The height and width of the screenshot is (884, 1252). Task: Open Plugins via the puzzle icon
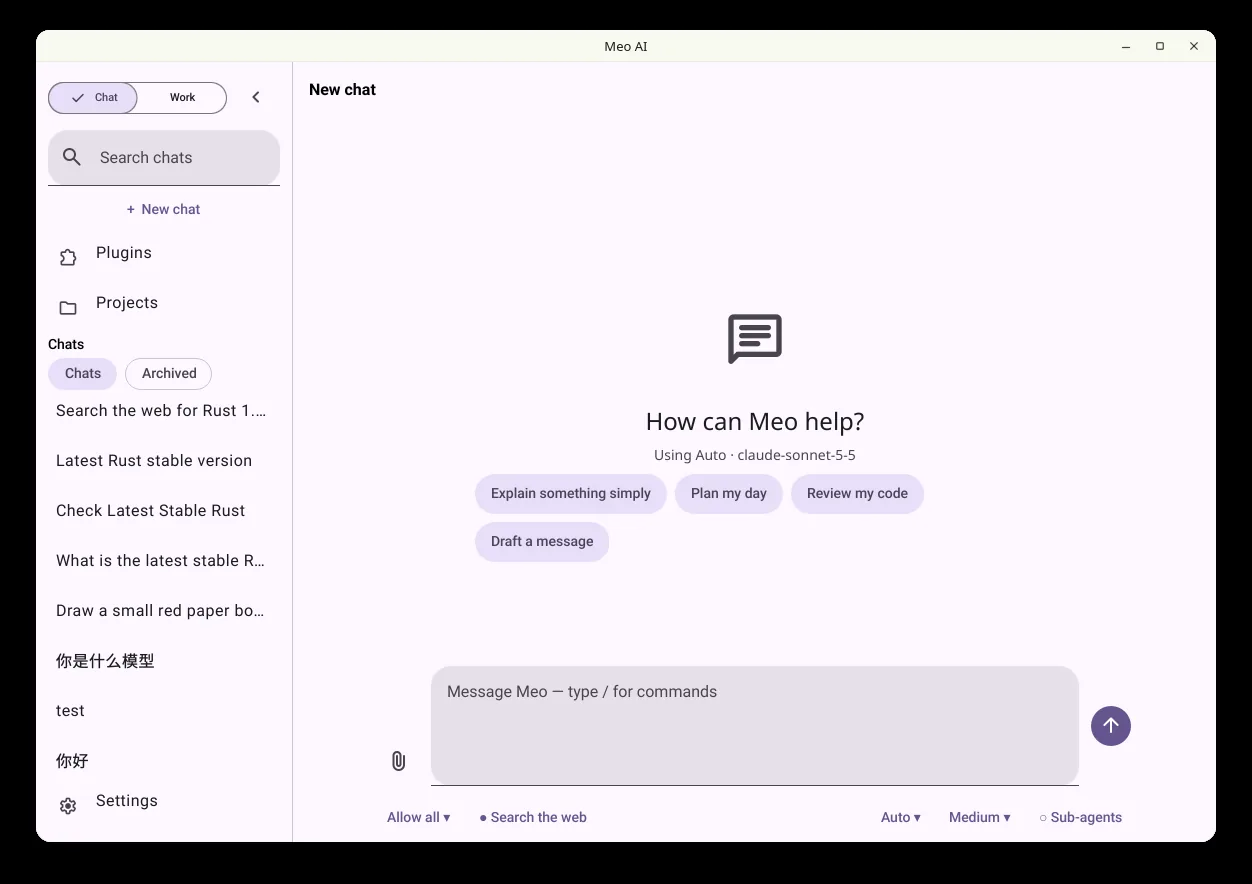tap(68, 258)
